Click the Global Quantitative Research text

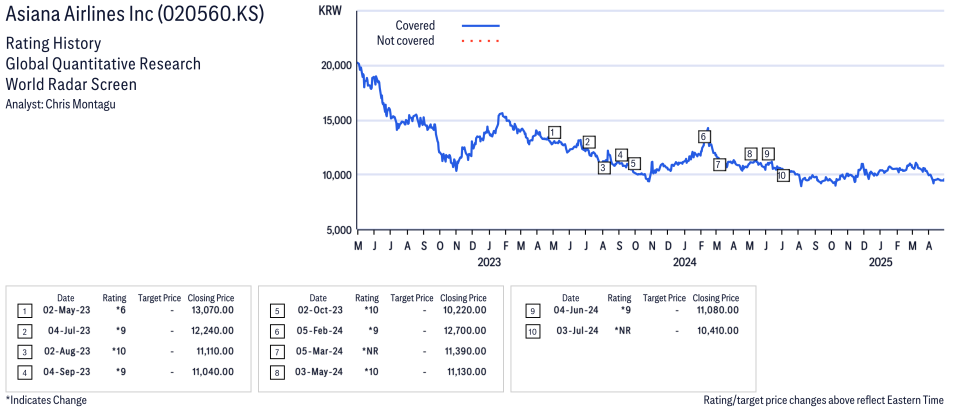[103, 65]
